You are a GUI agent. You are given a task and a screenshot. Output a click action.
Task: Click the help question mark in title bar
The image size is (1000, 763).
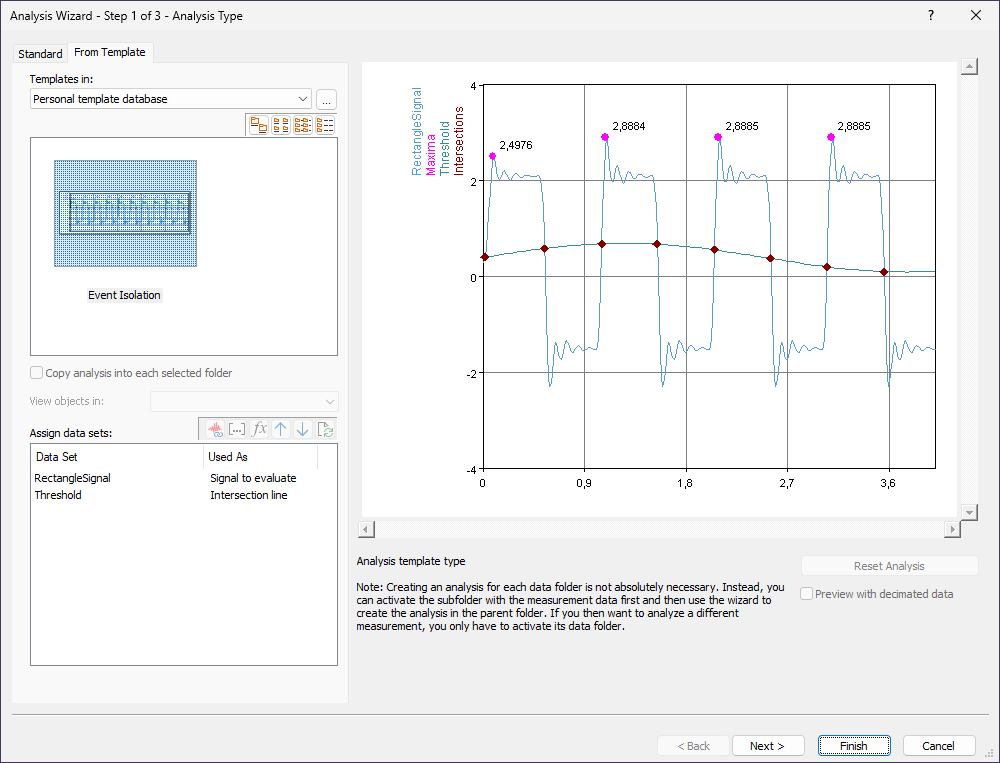pyautogui.click(x=930, y=15)
